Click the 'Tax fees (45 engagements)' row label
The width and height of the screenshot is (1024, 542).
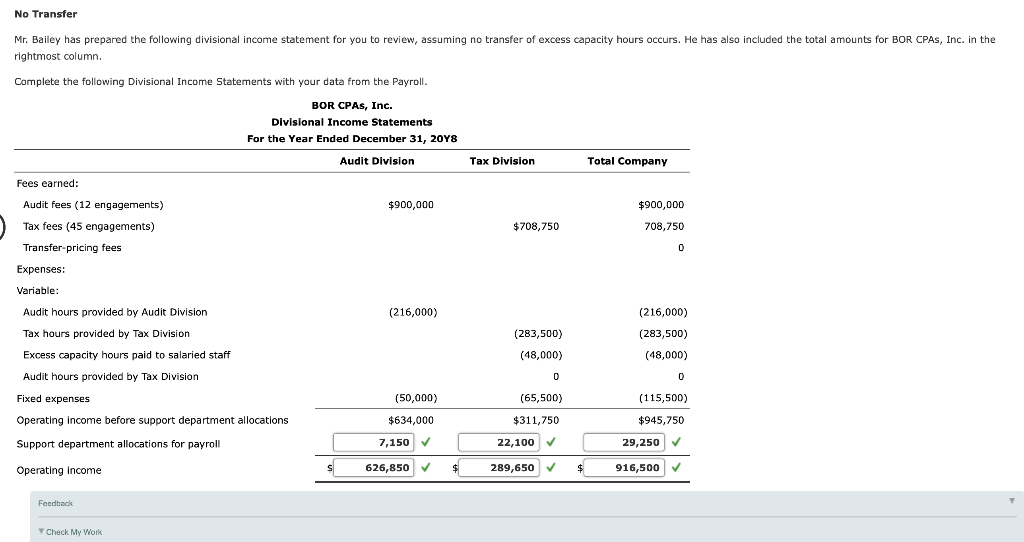coord(89,227)
